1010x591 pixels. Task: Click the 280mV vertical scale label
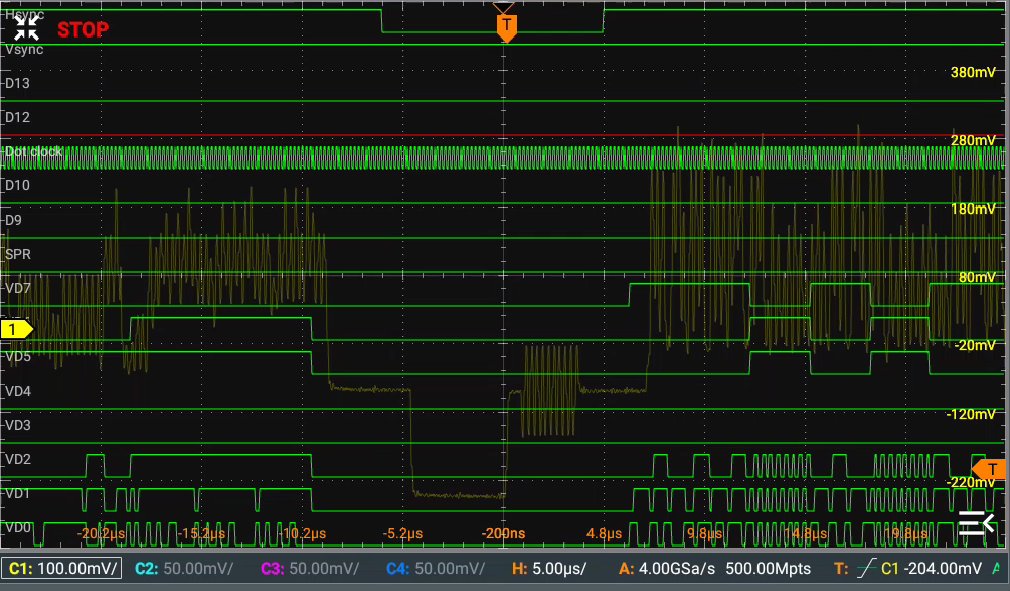pos(973,140)
